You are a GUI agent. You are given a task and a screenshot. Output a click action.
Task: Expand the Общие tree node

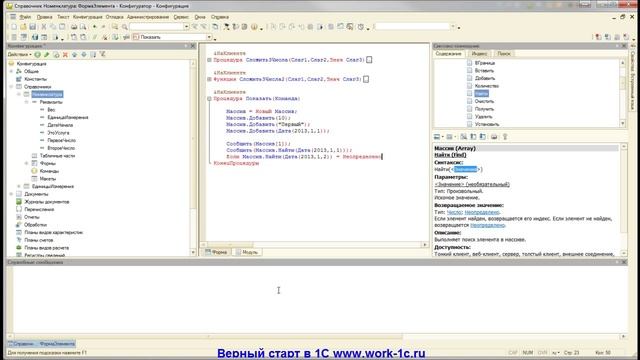[x=11, y=71]
